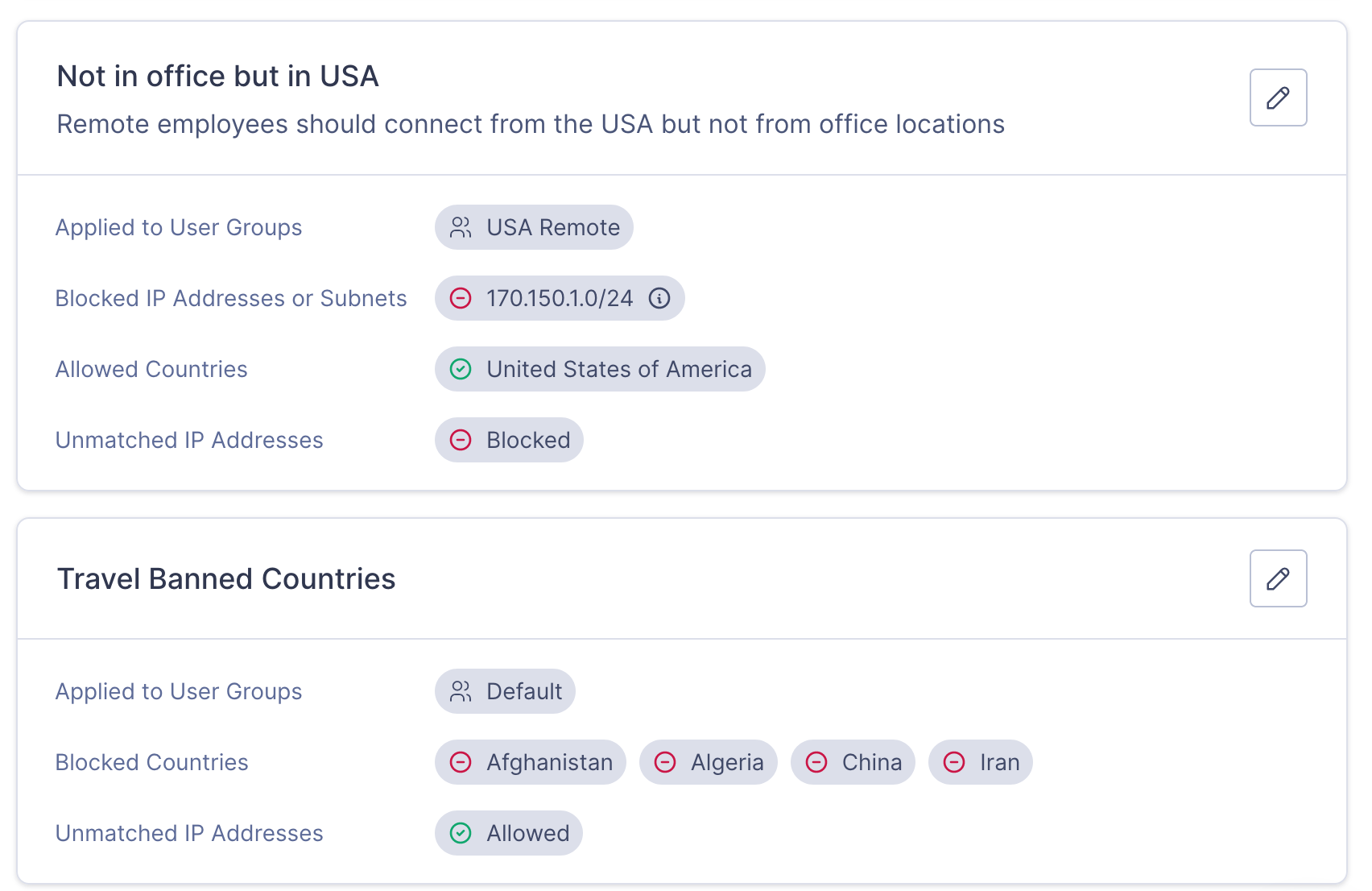Image resolution: width=1372 pixels, height=891 pixels.
Task: Click the Blocked status for Unmatched IP Addresses
Action: click(x=509, y=440)
